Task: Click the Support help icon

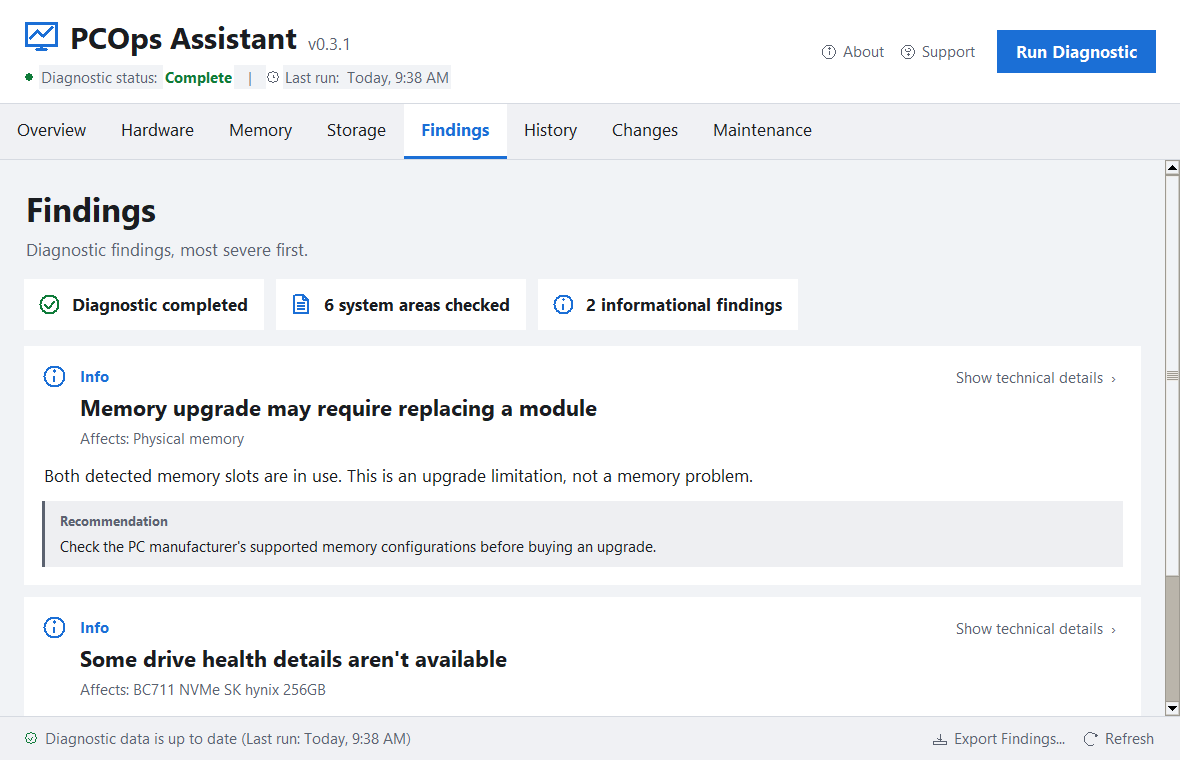Action: (908, 52)
